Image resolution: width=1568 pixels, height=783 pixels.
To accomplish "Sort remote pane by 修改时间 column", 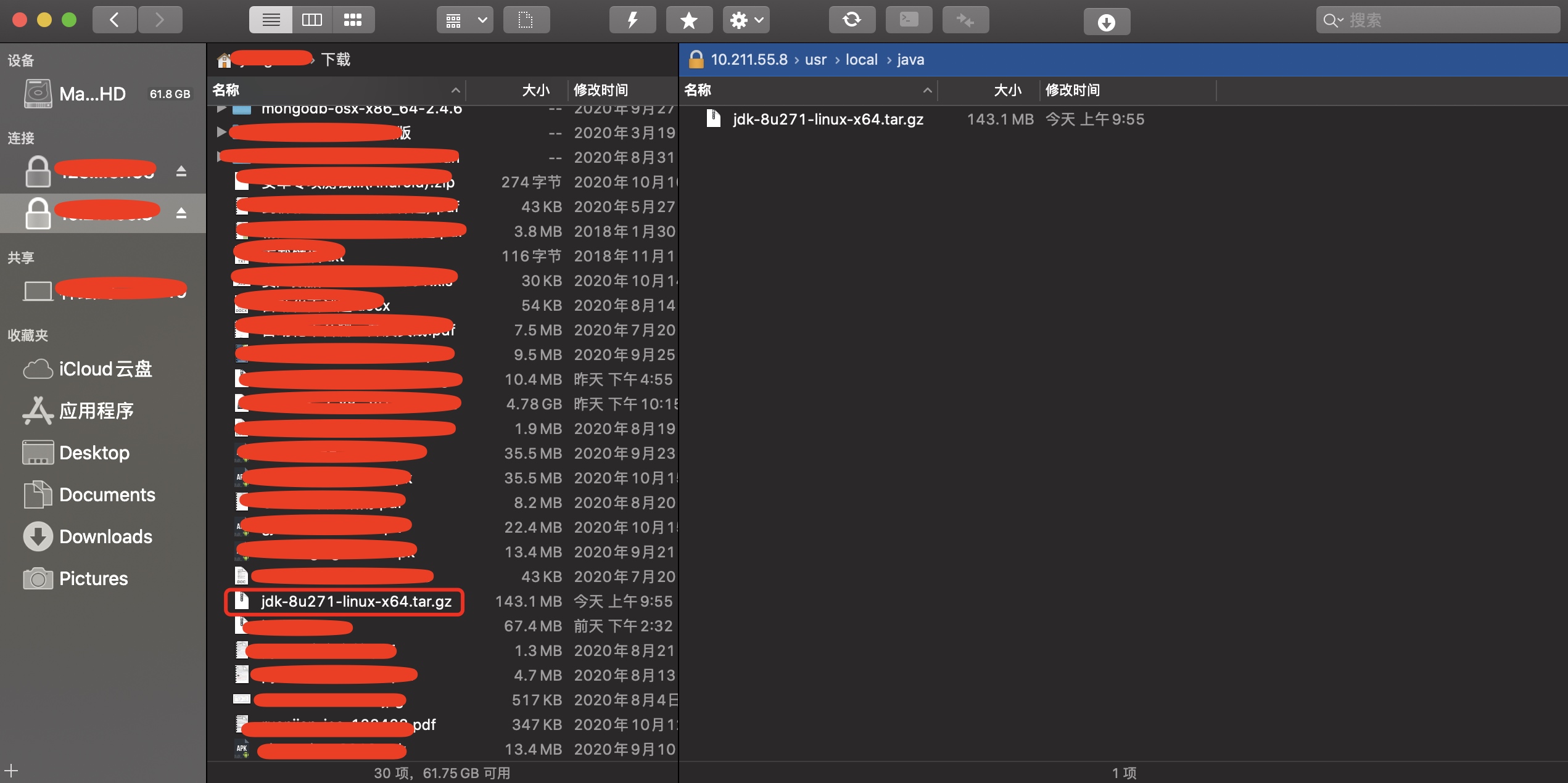I will click(1072, 90).
